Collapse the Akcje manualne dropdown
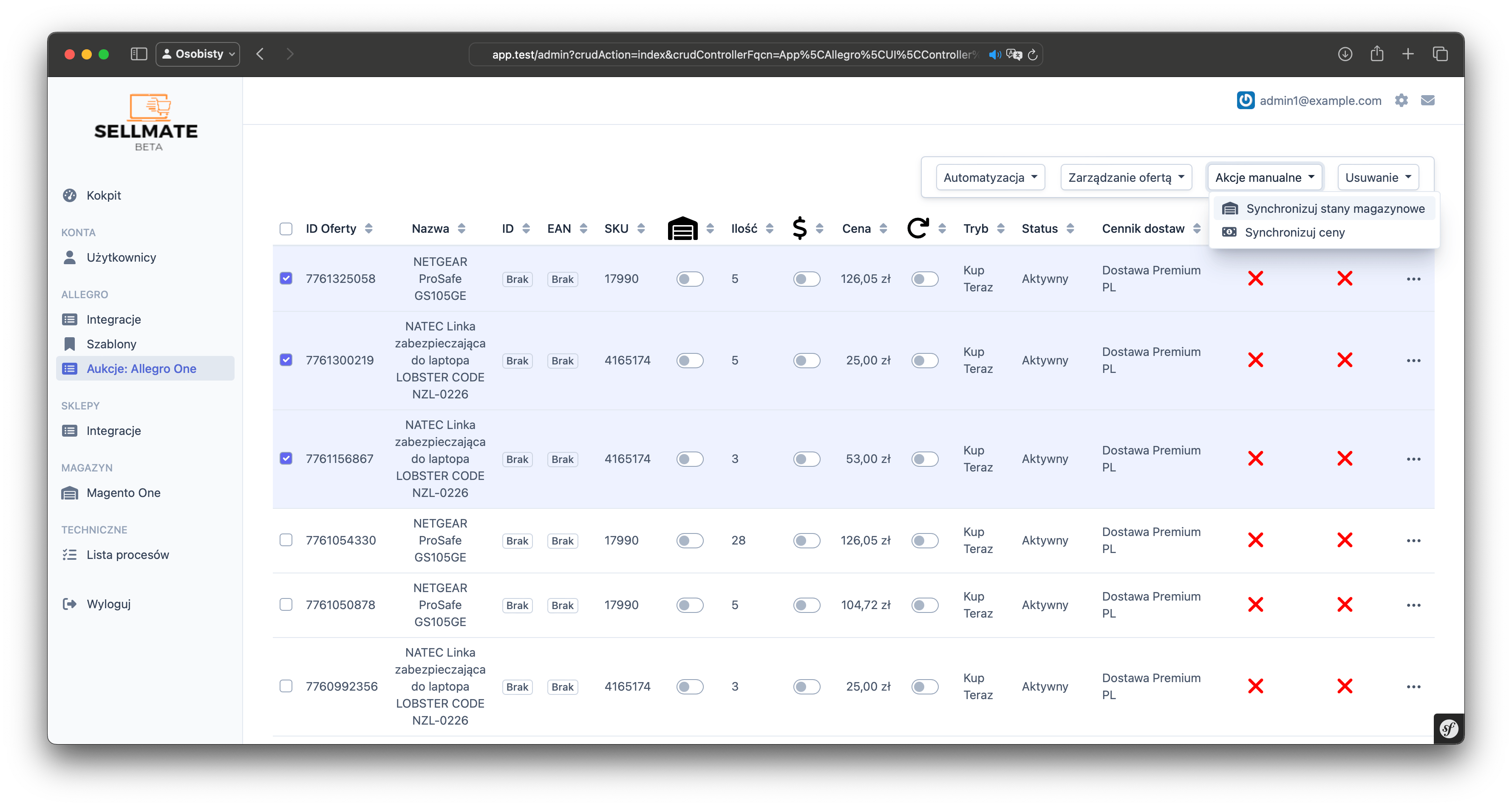 pyautogui.click(x=1264, y=177)
